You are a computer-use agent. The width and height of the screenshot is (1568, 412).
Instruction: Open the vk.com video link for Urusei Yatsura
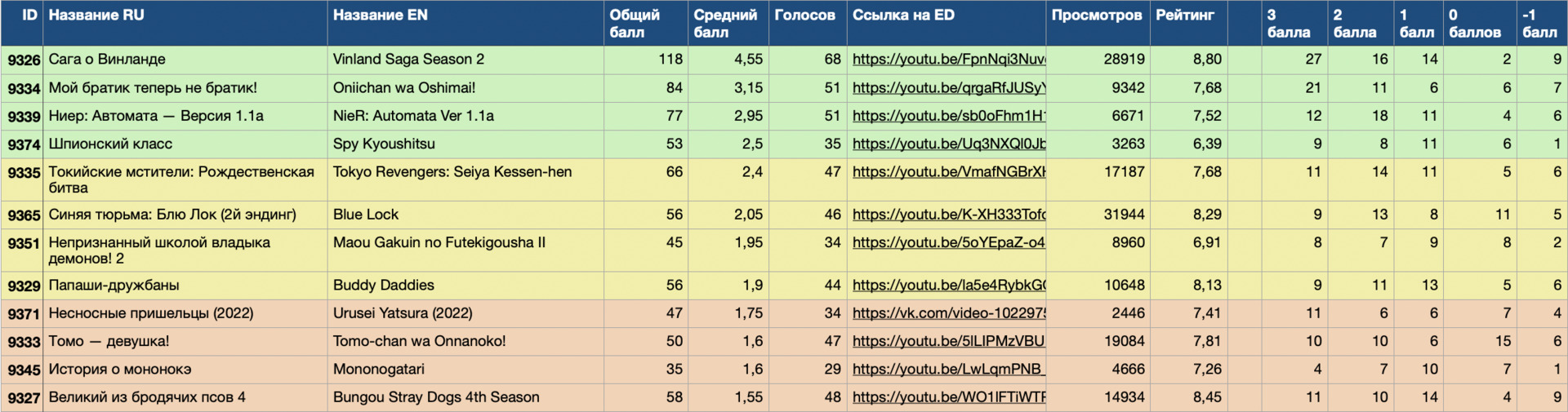[948, 313]
